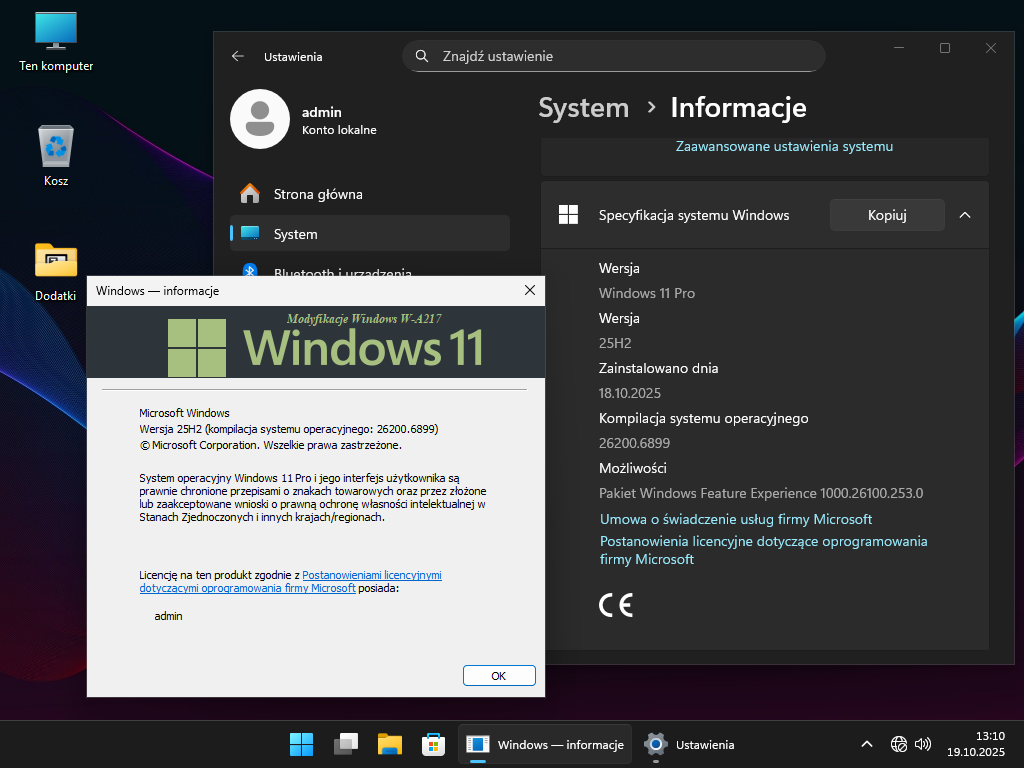Open the Dodatki folder on desktop
Viewport: 1024px width, 768px height.
pyautogui.click(x=56, y=261)
